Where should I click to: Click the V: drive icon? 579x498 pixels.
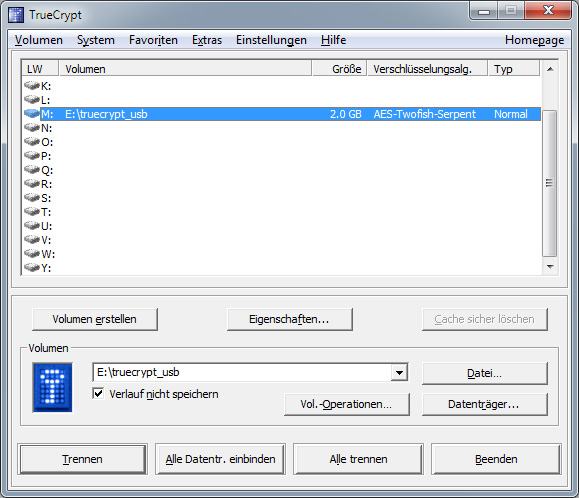(32, 240)
